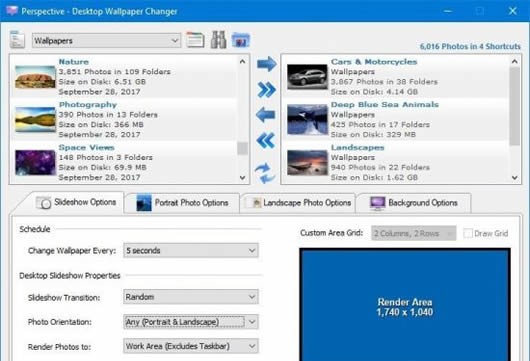Open the blue folder icon in toolbar
530x361 pixels.
coord(241,40)
